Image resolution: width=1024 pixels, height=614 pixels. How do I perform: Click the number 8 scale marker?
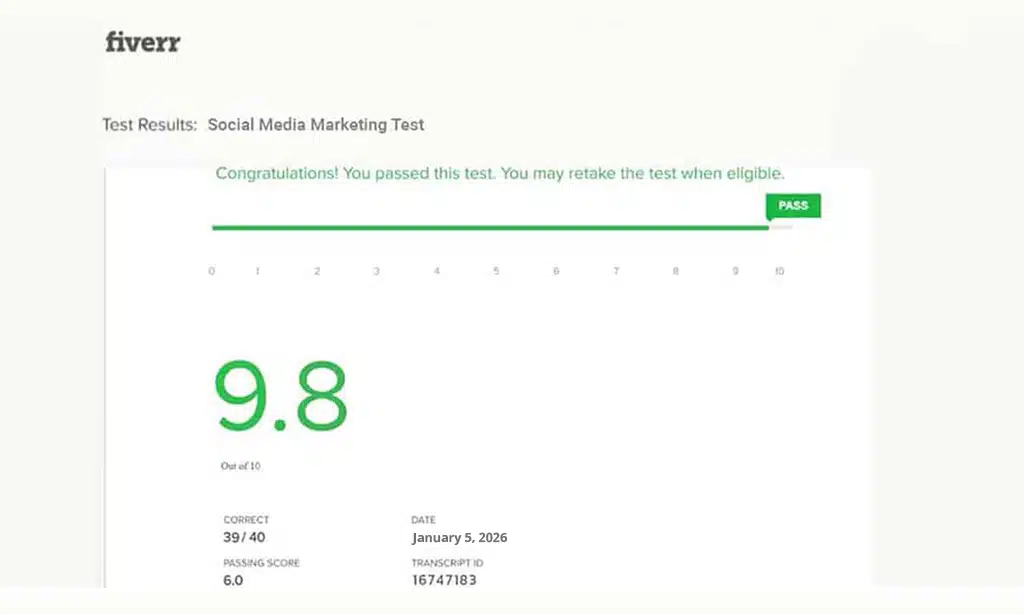[676, 270]
